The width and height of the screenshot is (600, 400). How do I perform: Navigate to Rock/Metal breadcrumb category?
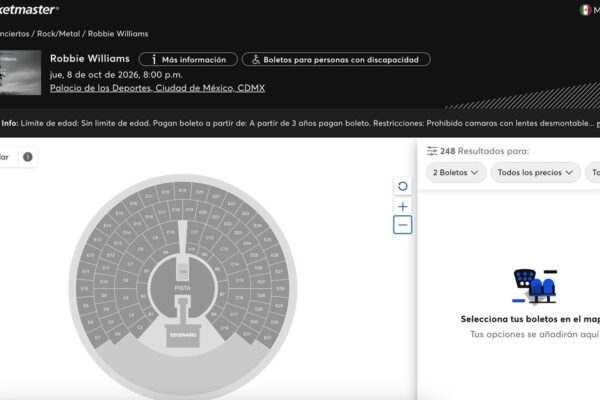59,33
